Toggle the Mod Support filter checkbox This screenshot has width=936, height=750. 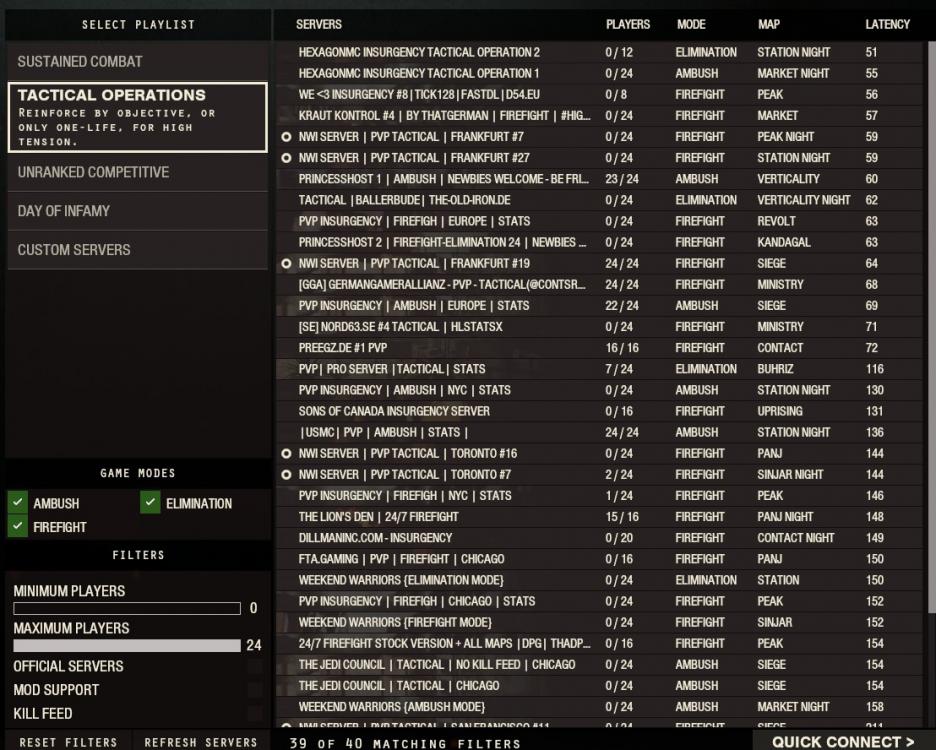255,690
